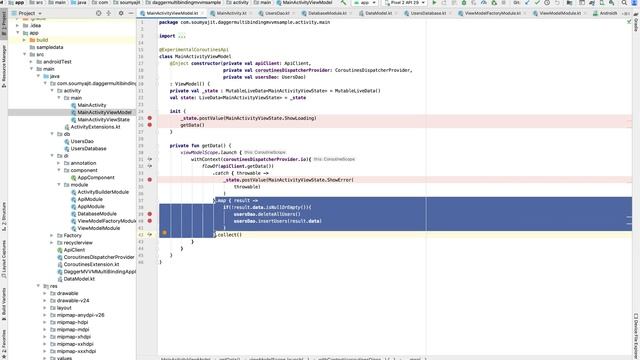Select CoroutinesDispatcherProvider in project tree
640x360 pixels.
coord(99,257)
